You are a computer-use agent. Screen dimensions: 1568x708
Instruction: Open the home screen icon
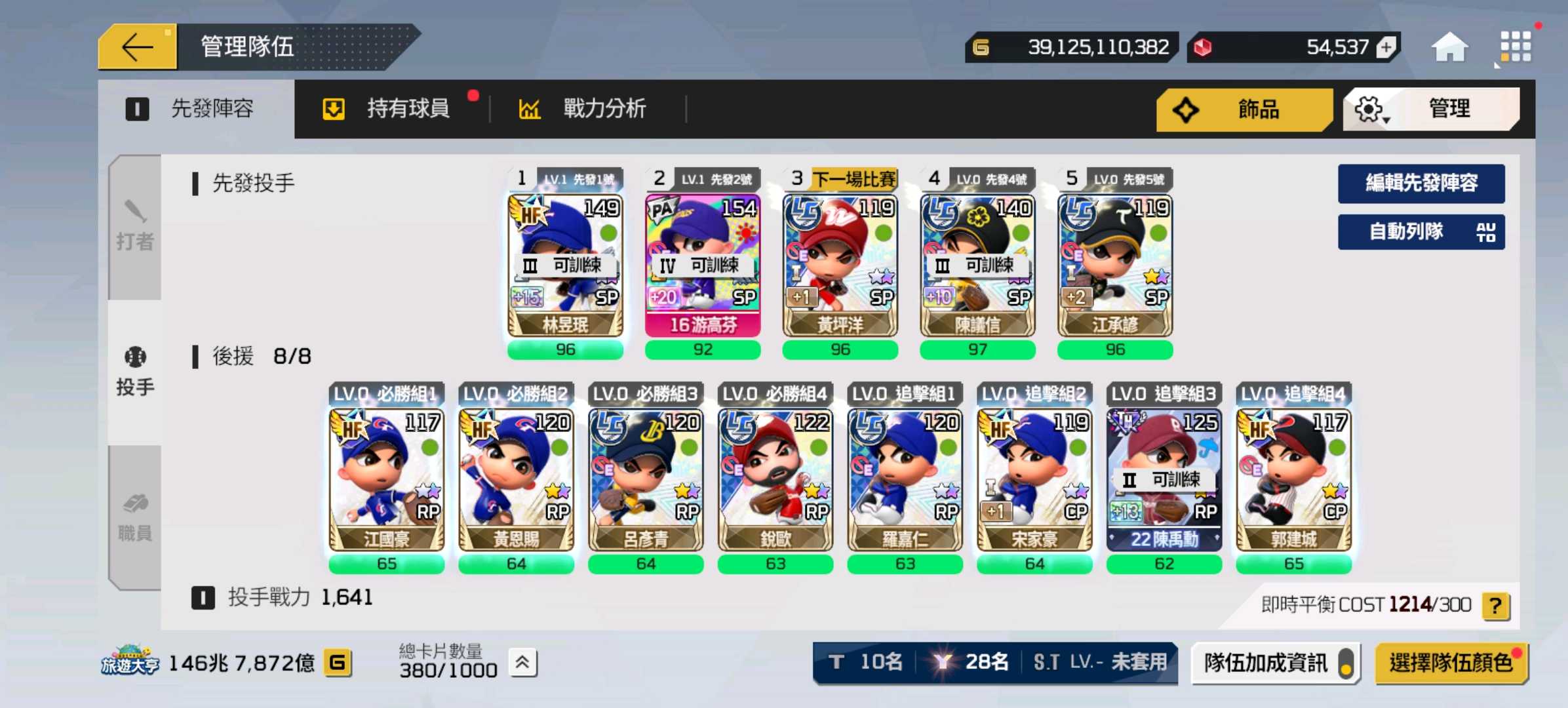pyautogui.click(x=1449, y=47)
